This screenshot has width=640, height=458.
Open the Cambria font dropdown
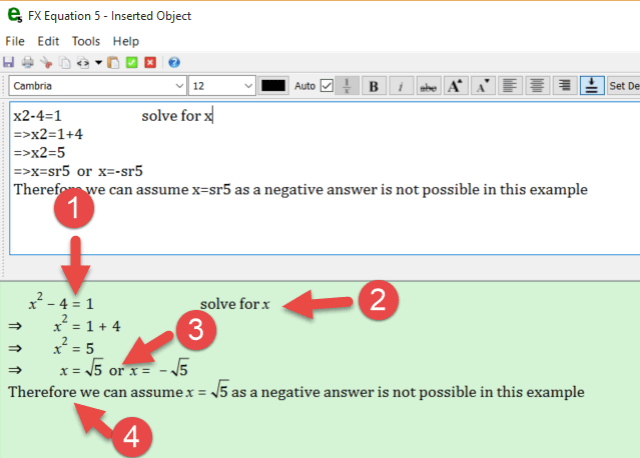[x=179, y=86]
